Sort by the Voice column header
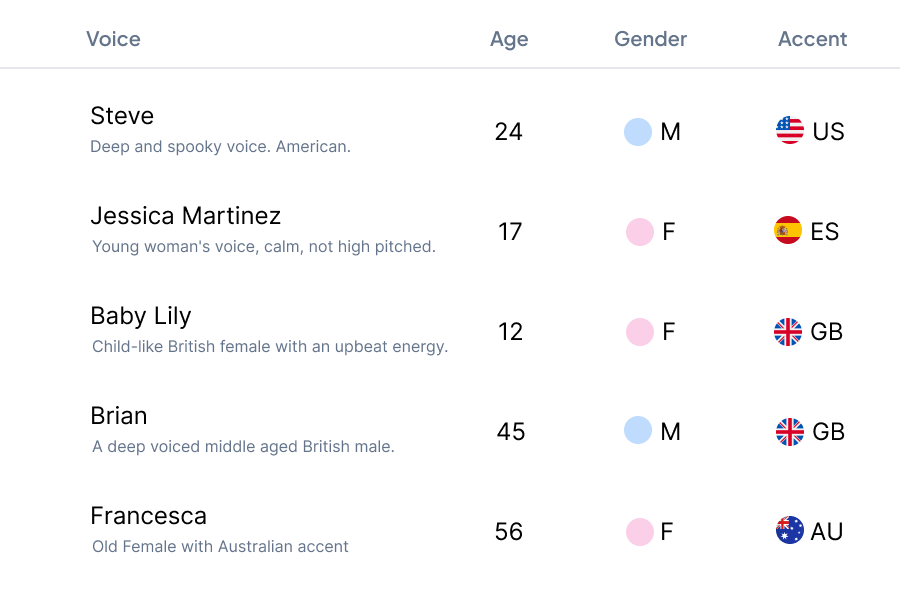This screenshot has width=900, height=600. [113, 39]
